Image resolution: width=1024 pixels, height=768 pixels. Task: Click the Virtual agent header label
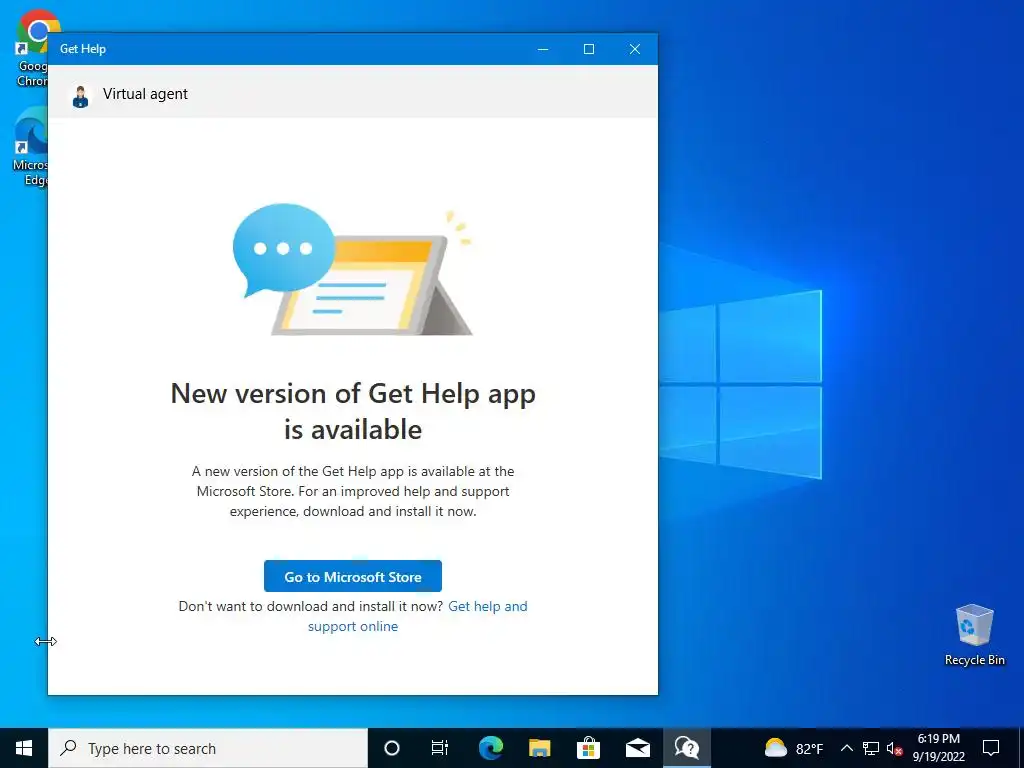[145, 94]
